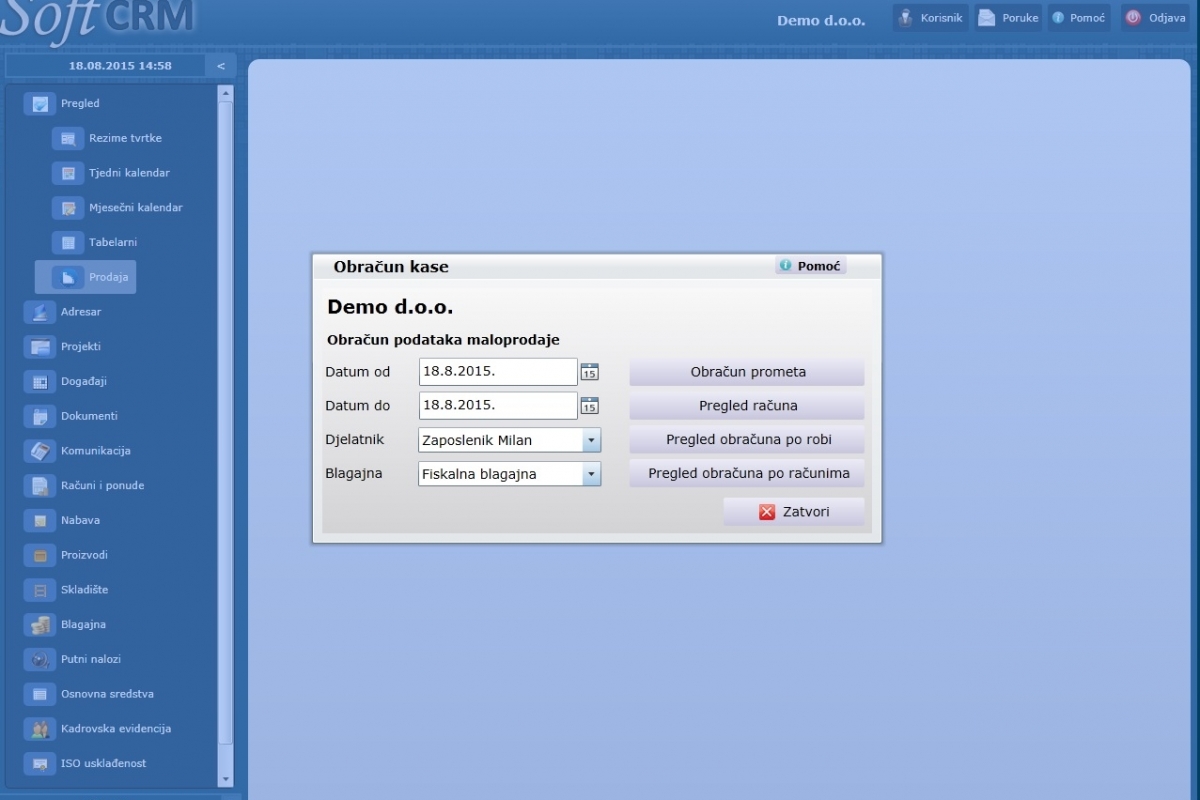1200x800 pixels.
Task: Open the Adresar module icon
Action: click(40, 312)
